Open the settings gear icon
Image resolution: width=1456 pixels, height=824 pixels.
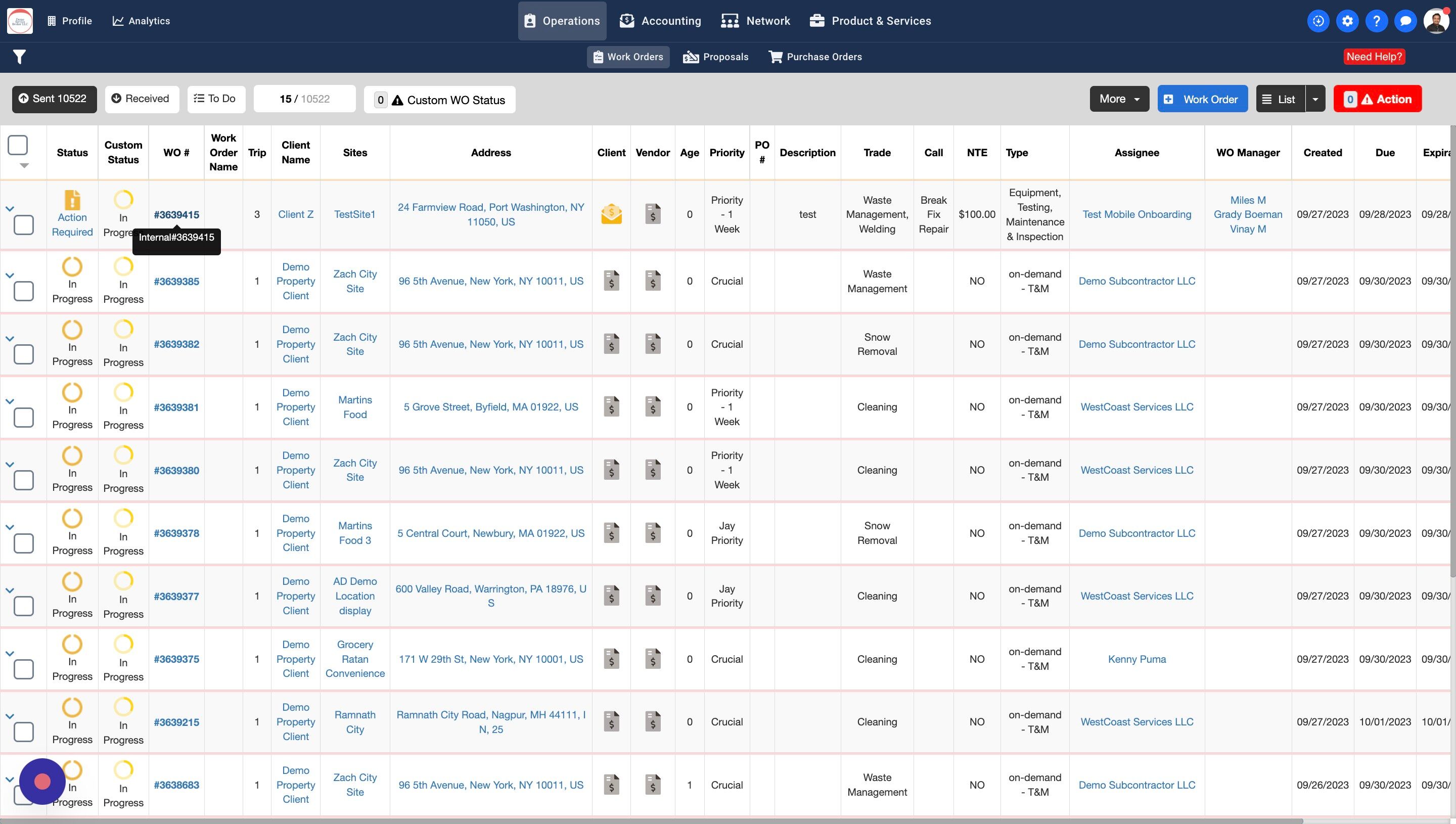pos(1347,21)
